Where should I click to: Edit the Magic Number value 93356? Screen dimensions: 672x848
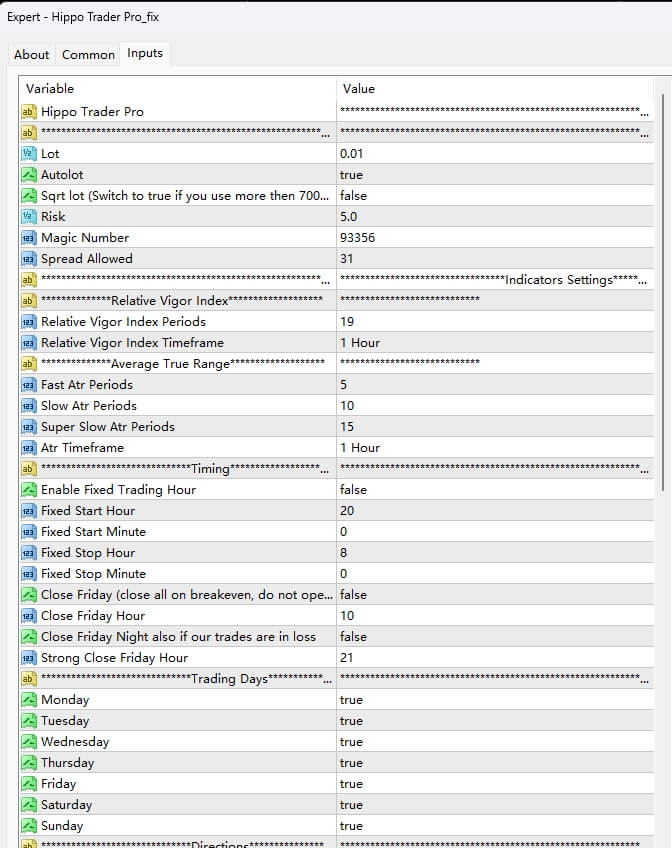point(358,238)
